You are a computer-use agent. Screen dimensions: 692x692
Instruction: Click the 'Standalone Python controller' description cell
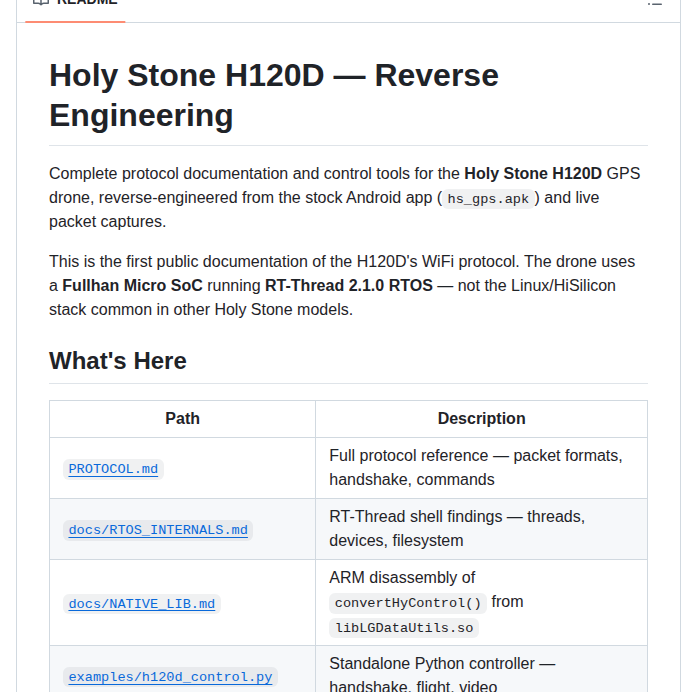(x=481, y=670)
